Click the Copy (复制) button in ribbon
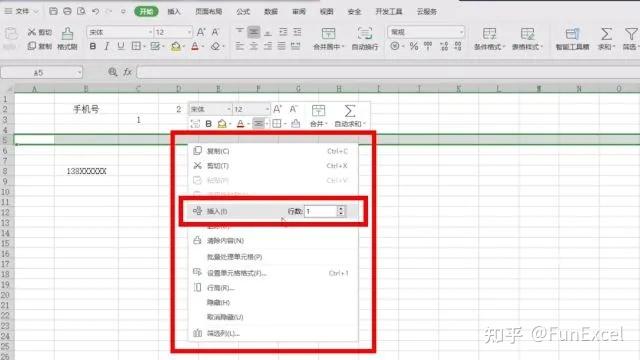The width and height of the screenshot is (640, 360). pos(40,46)
